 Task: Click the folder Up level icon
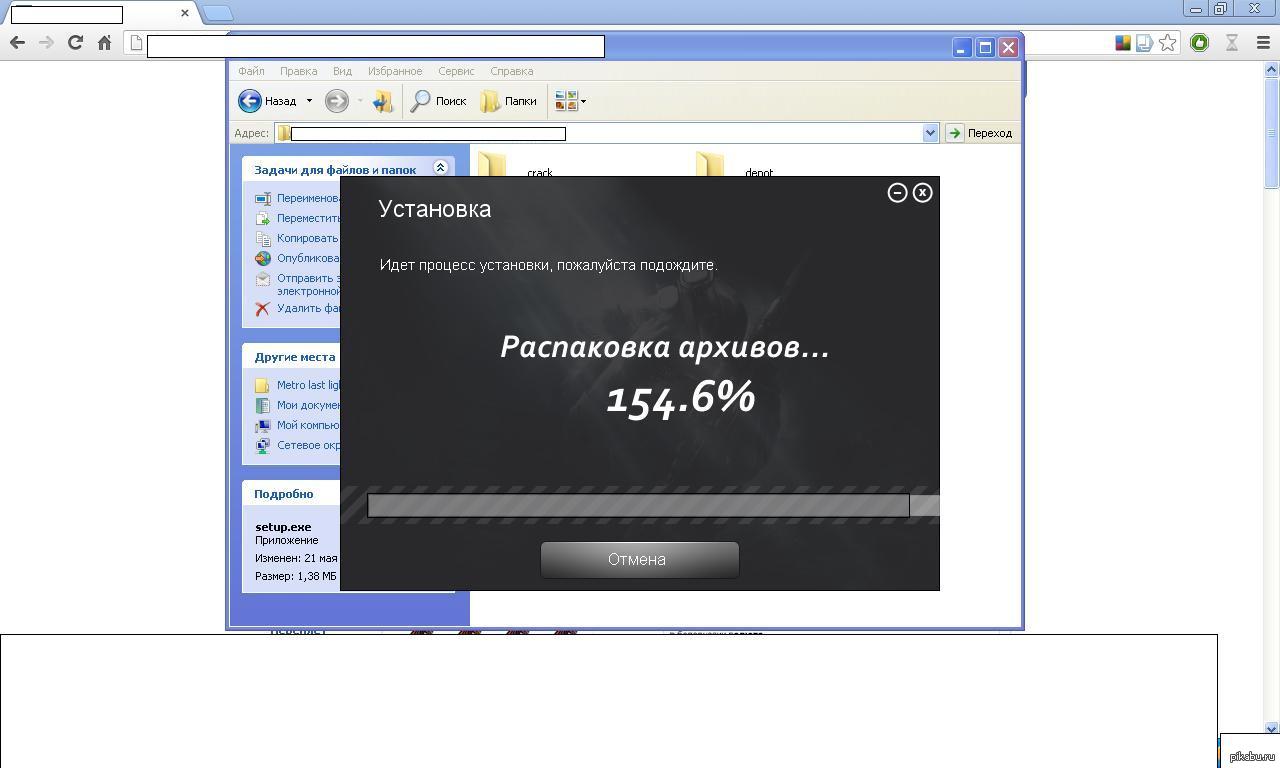[x=383, y=101]
